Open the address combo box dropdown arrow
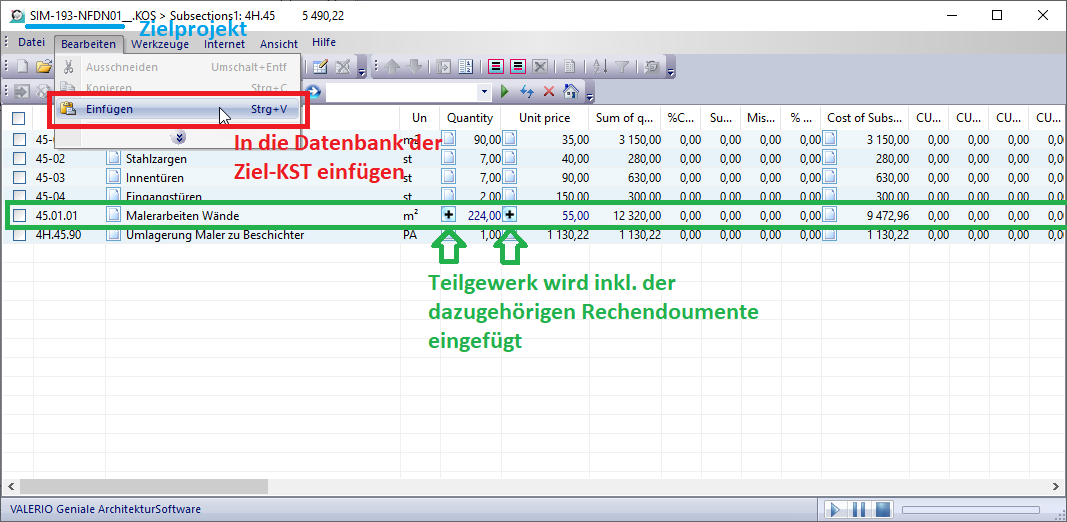Image resolution: width=1067 pixels, height=522 pixels. (485, 91)
